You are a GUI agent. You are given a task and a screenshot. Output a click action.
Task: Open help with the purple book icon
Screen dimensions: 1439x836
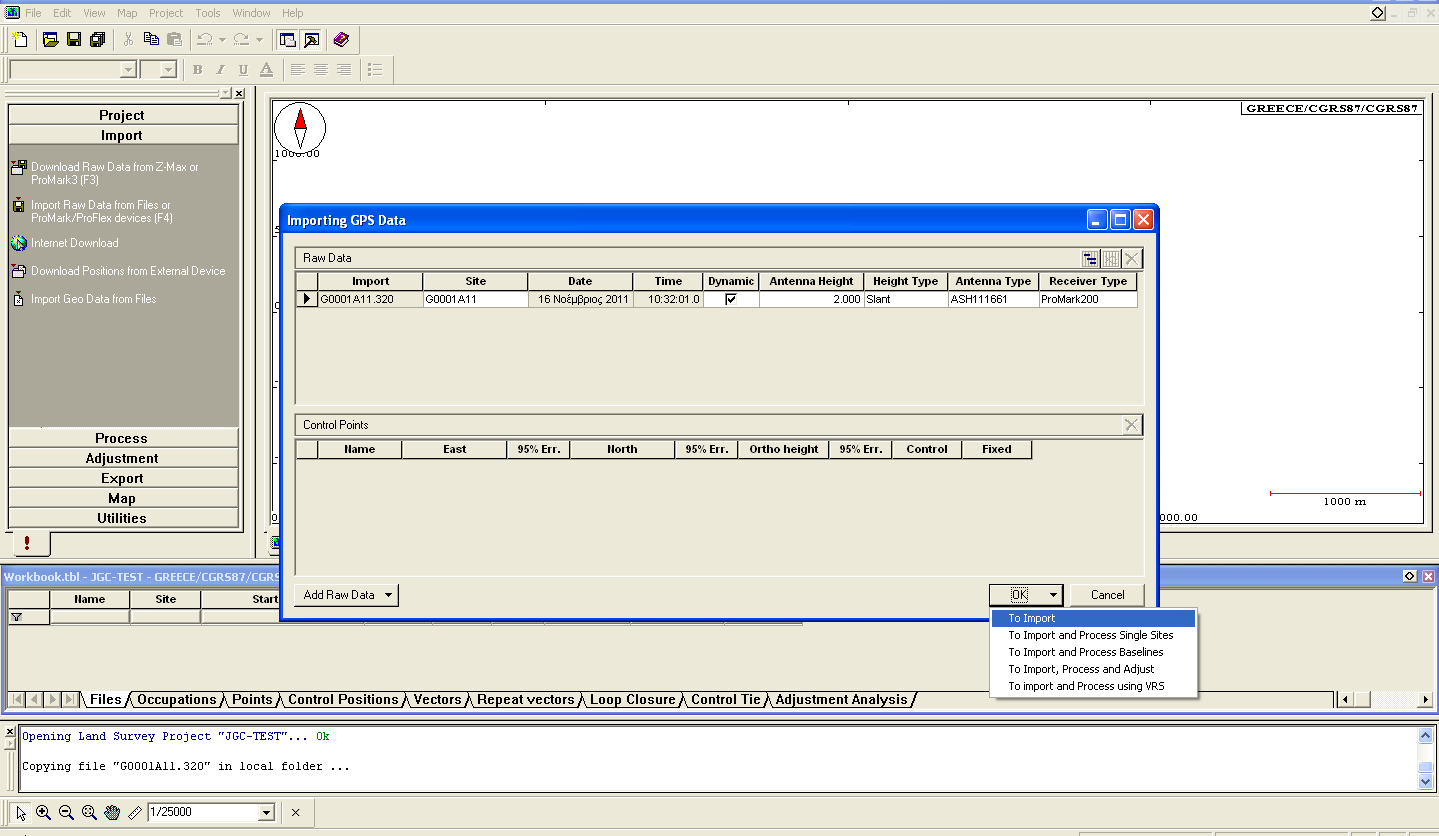[x=341, y=40]
